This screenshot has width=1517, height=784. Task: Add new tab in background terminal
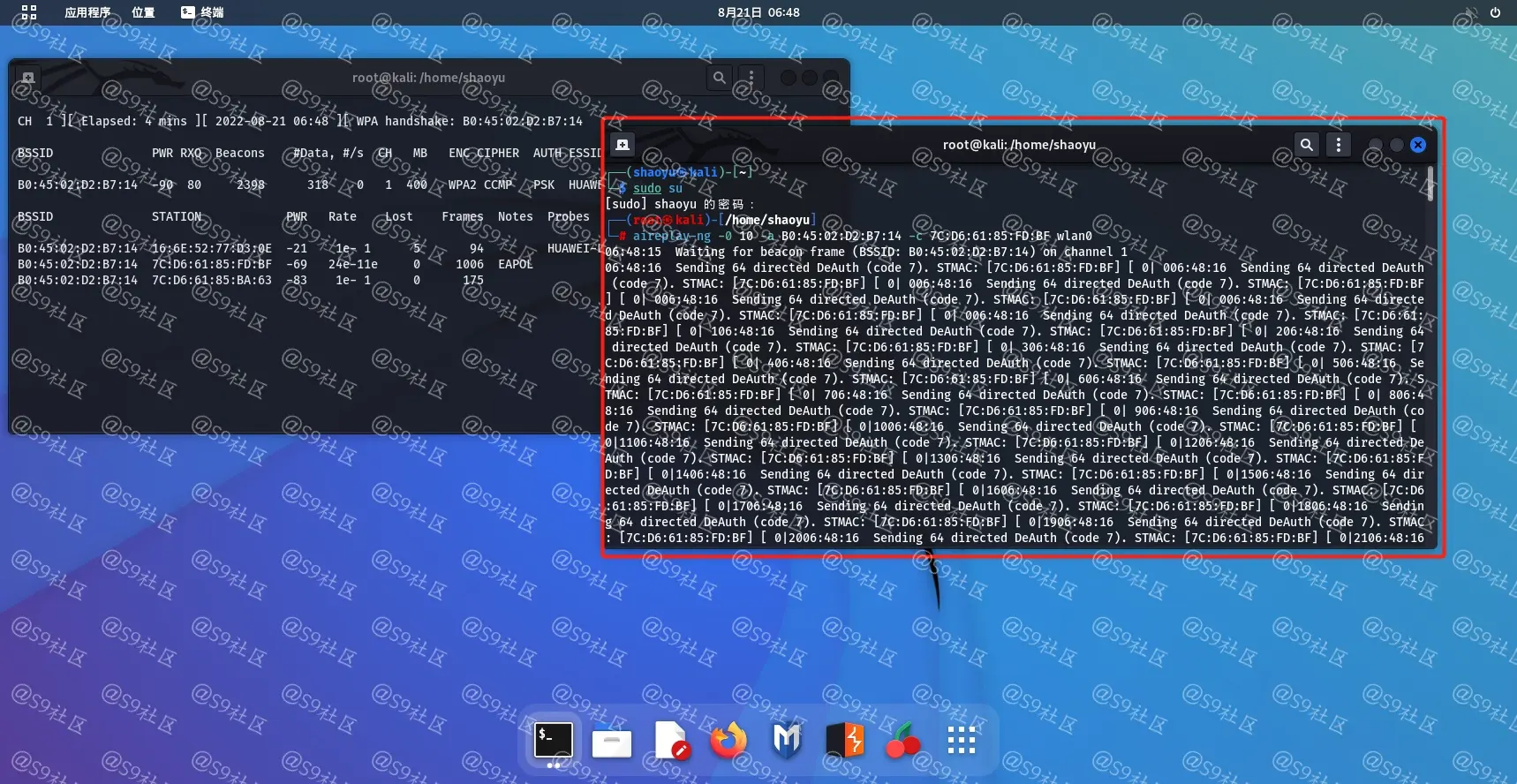[28, 78]
